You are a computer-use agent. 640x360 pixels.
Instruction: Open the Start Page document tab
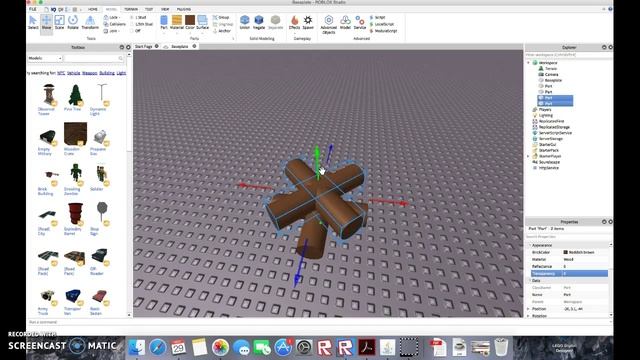[144, 47]
